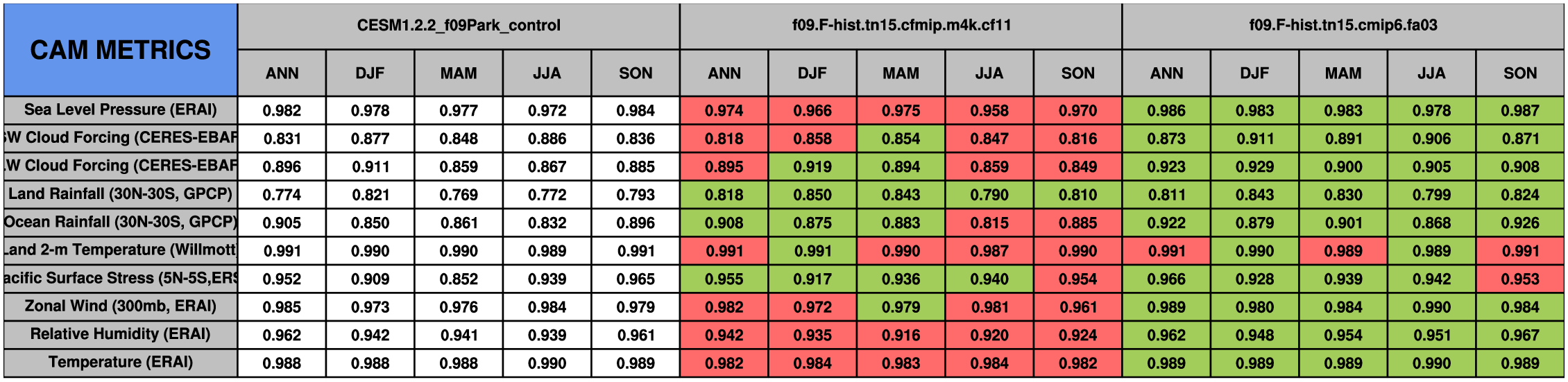Screen dimensions: 1568x382
Task: Click the red 0.815 Ocean Rainfall JJA cell
Action: pos(989,223)
